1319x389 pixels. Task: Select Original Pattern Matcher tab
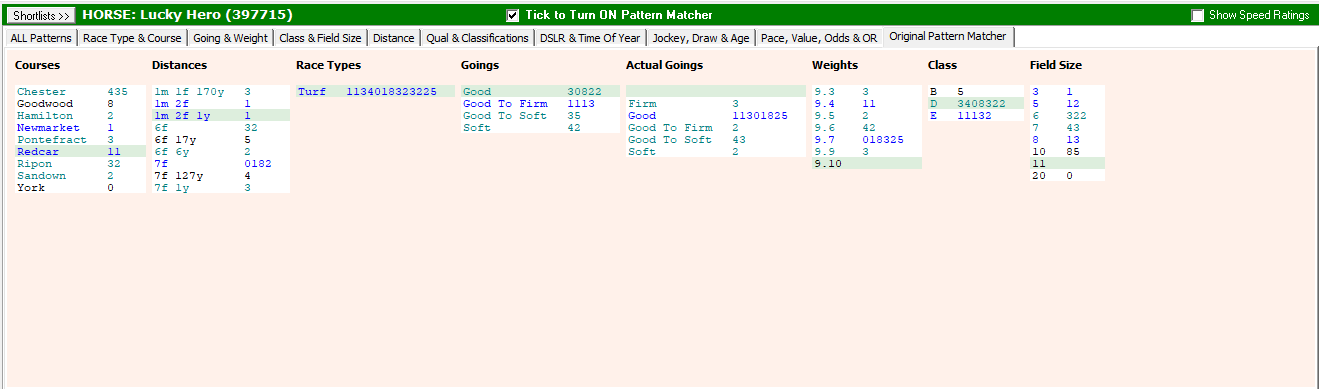(x=948, y=36)
